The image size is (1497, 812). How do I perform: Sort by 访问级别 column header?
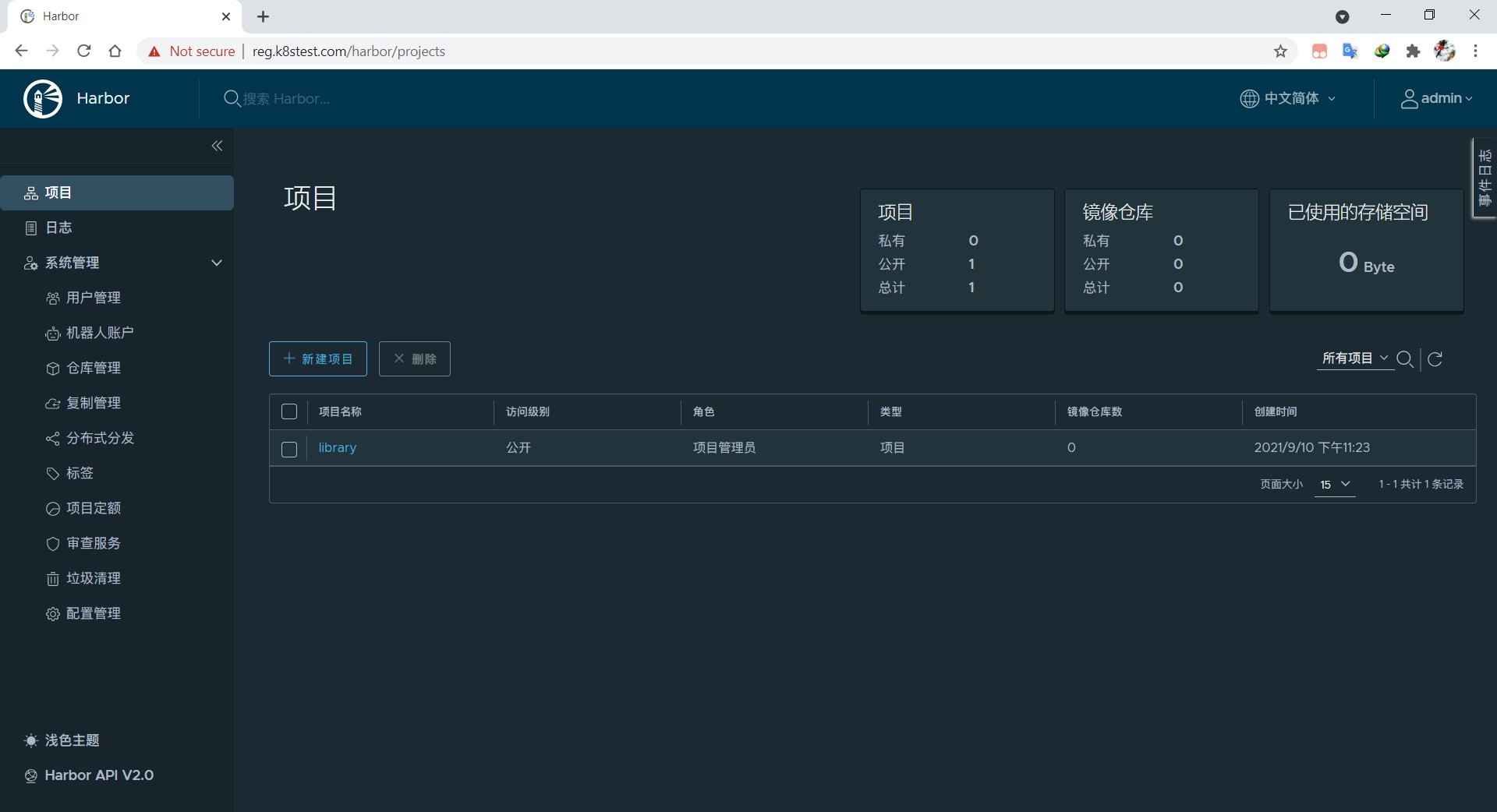528,411
